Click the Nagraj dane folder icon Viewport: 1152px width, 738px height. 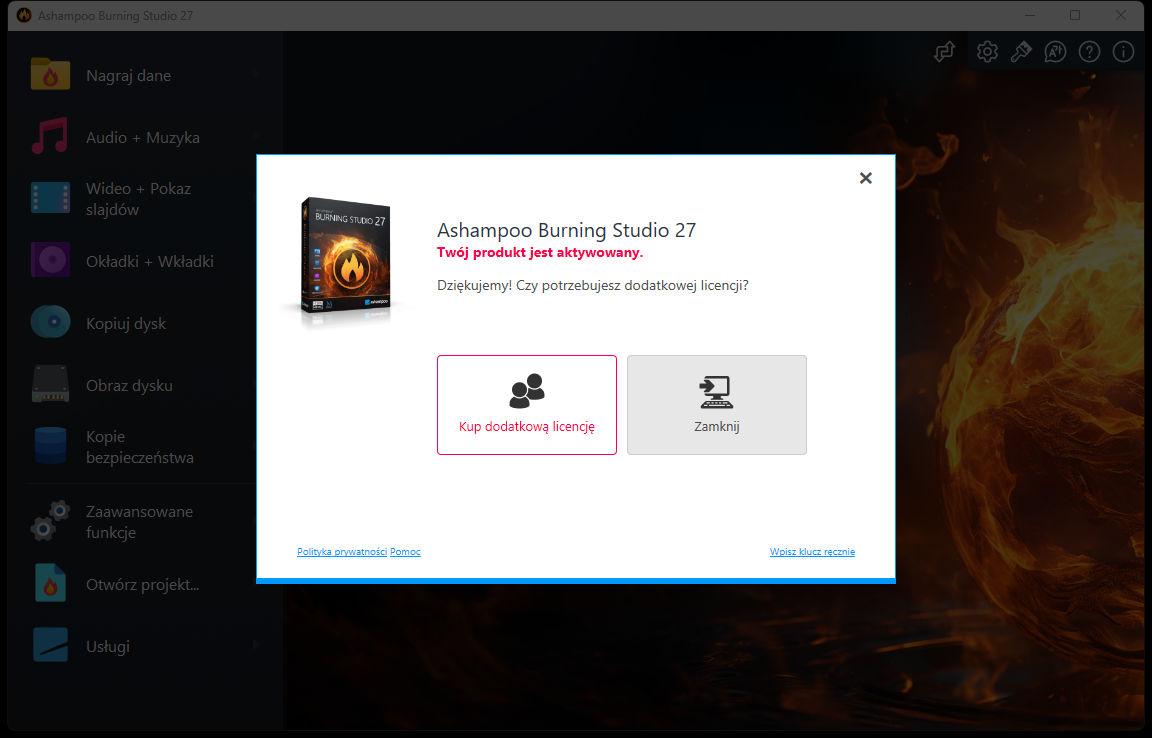pos(50,75)
